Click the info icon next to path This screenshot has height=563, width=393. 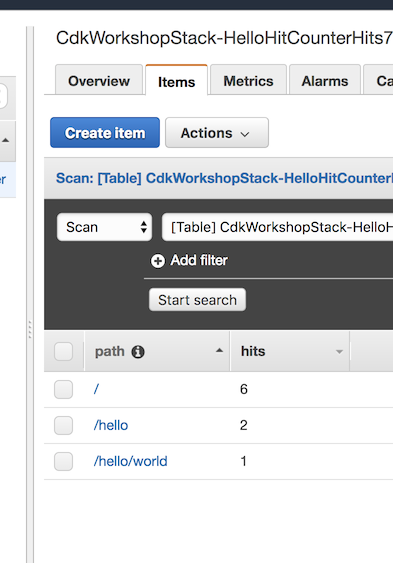pyautogui.click(x=138, y=352)
